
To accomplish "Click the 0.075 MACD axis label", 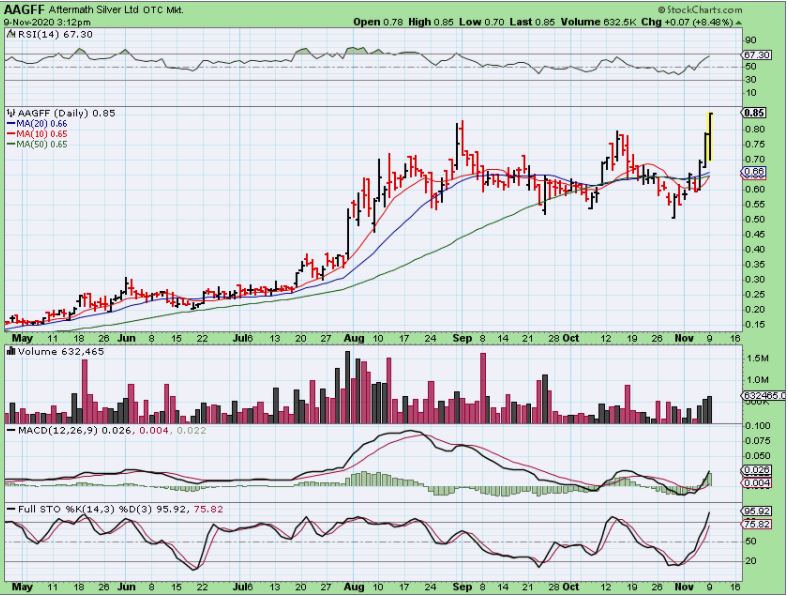I will point(758,441).
